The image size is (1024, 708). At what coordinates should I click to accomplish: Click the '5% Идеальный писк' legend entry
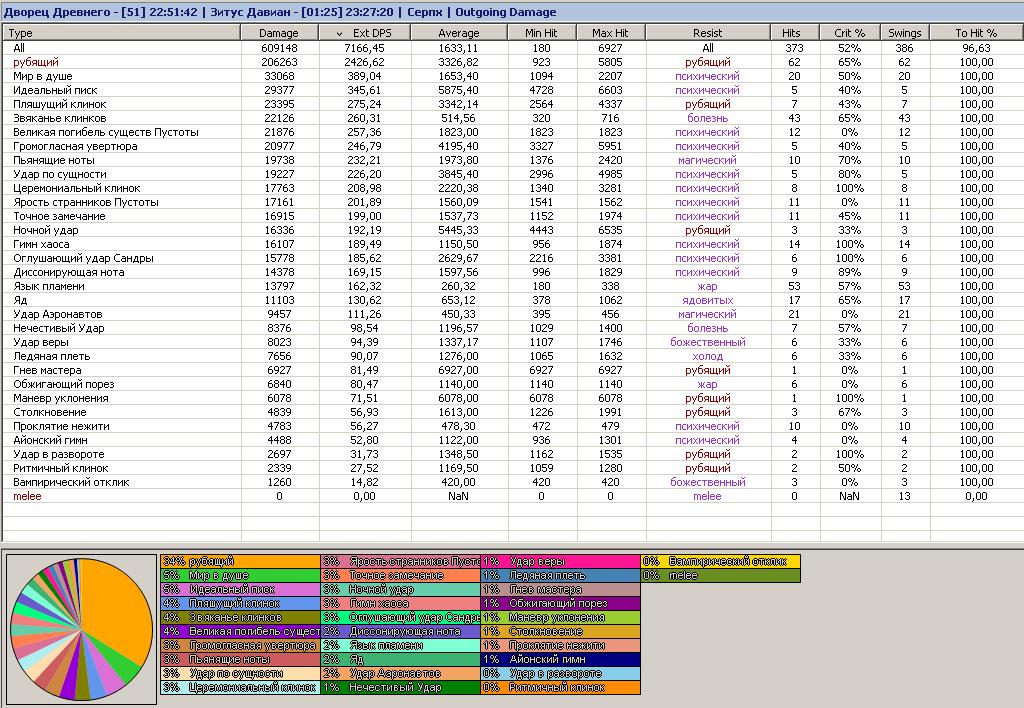[240, 589]
